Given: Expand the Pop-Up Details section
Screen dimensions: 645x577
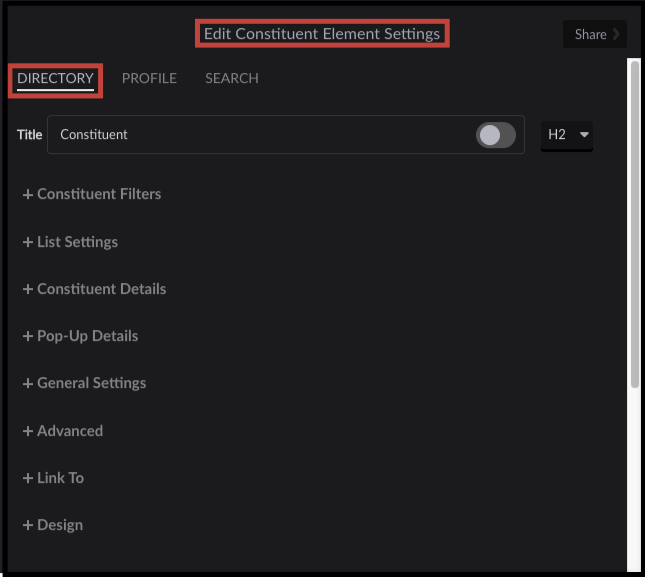Looking at the screenshot, I should [81, 336].
